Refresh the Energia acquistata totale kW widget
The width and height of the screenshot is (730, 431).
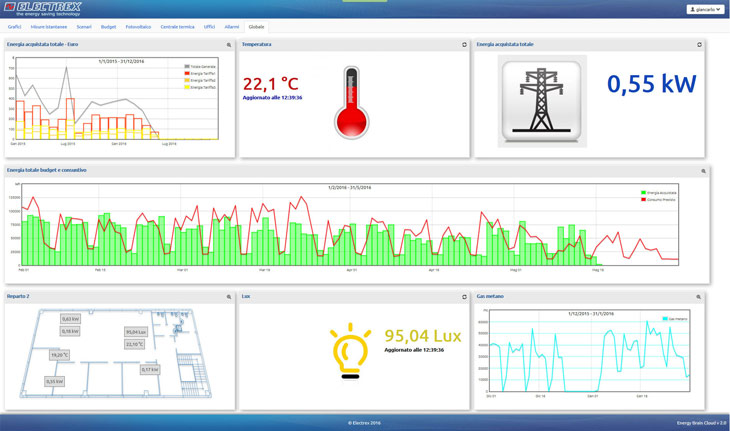click(699, 45)
